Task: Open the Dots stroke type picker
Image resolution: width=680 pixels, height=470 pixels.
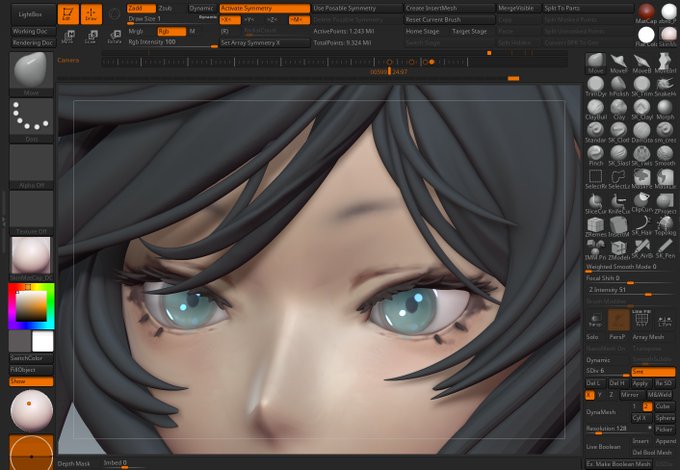Action: pyautogui.click(x=31, y=120)
